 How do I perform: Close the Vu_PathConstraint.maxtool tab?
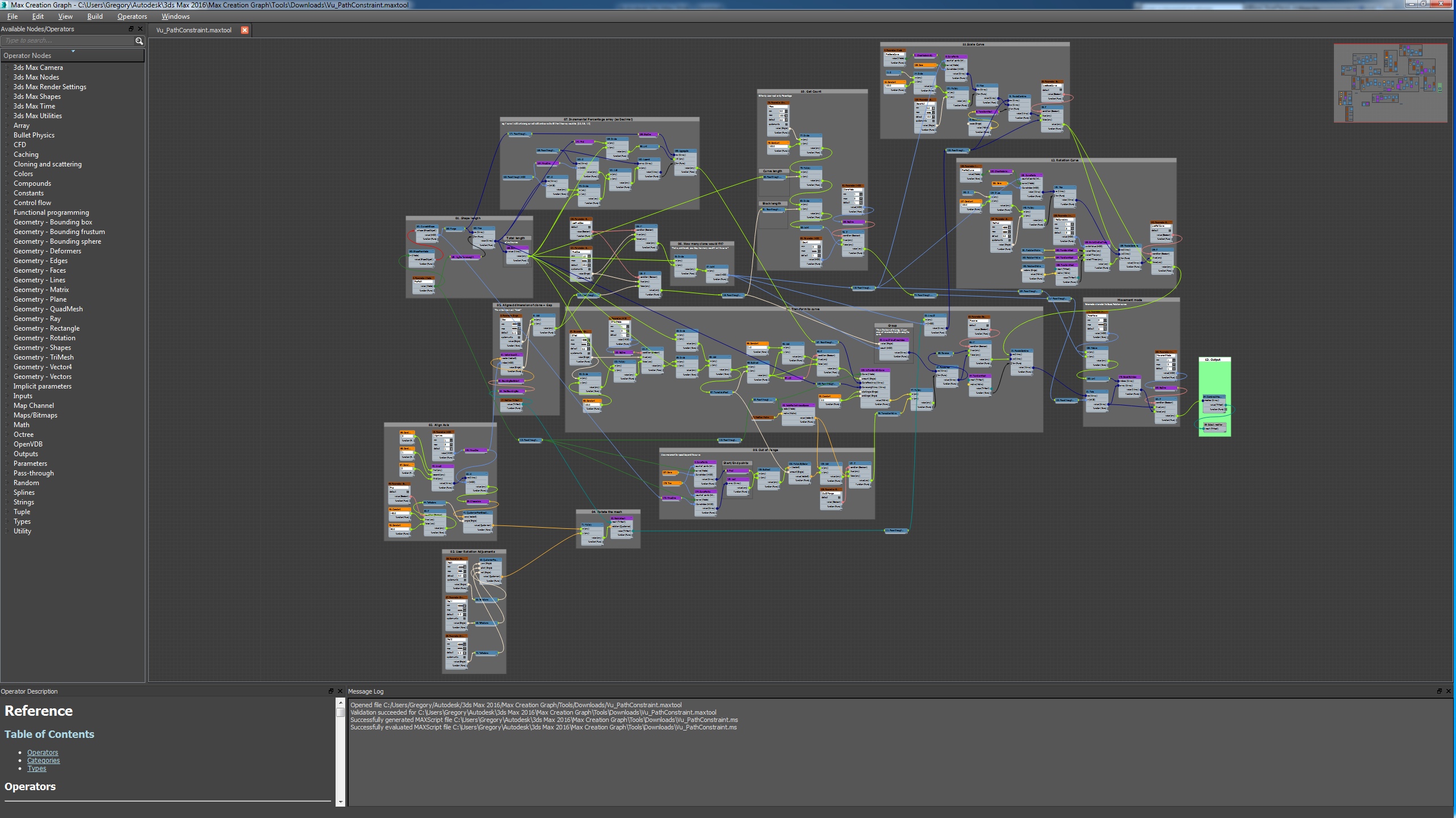coord(245,30)
